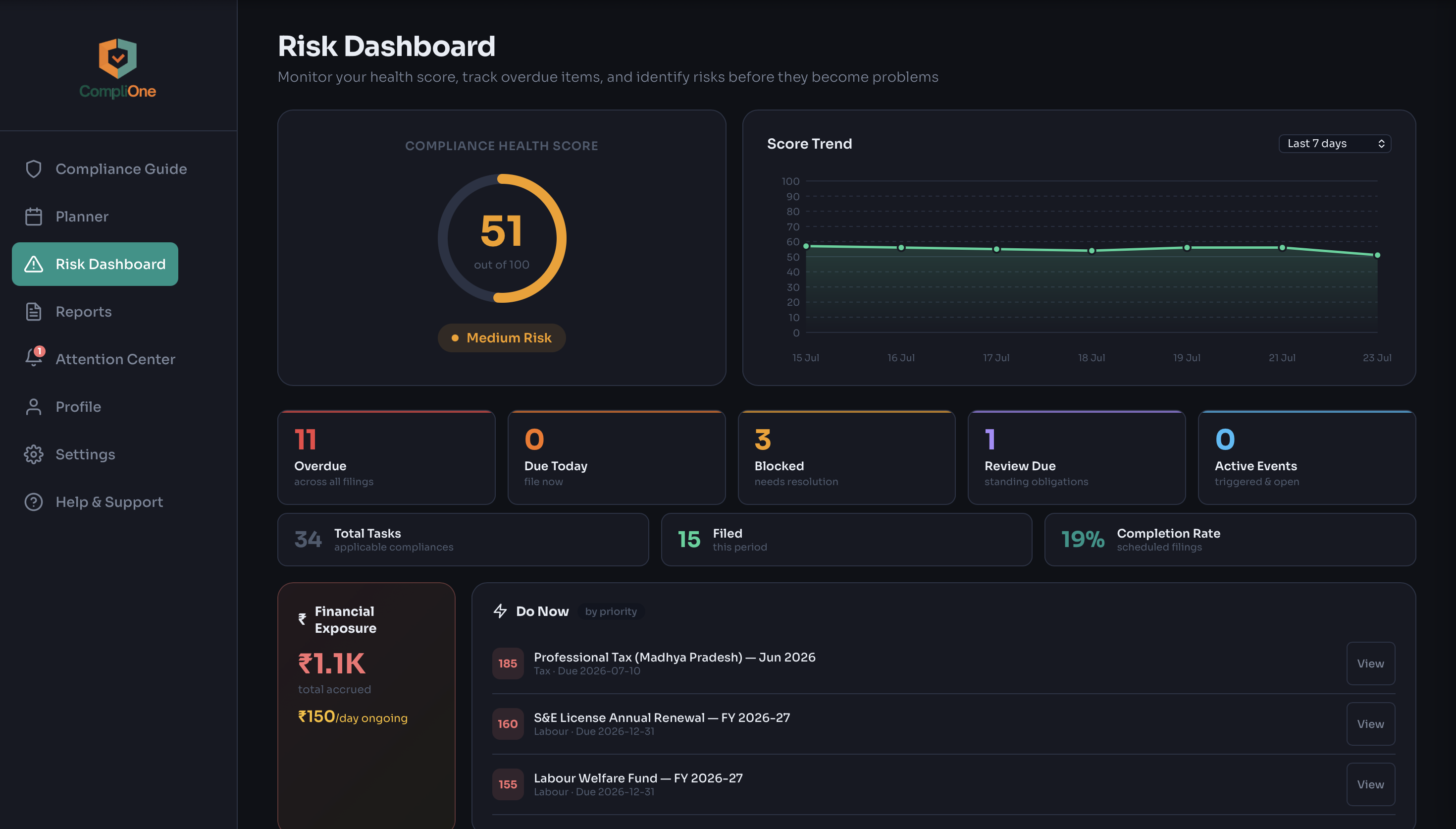Screen dimensions: 1456x829
Task: Click the Attention Center bell icon
Action: point(34,358)
